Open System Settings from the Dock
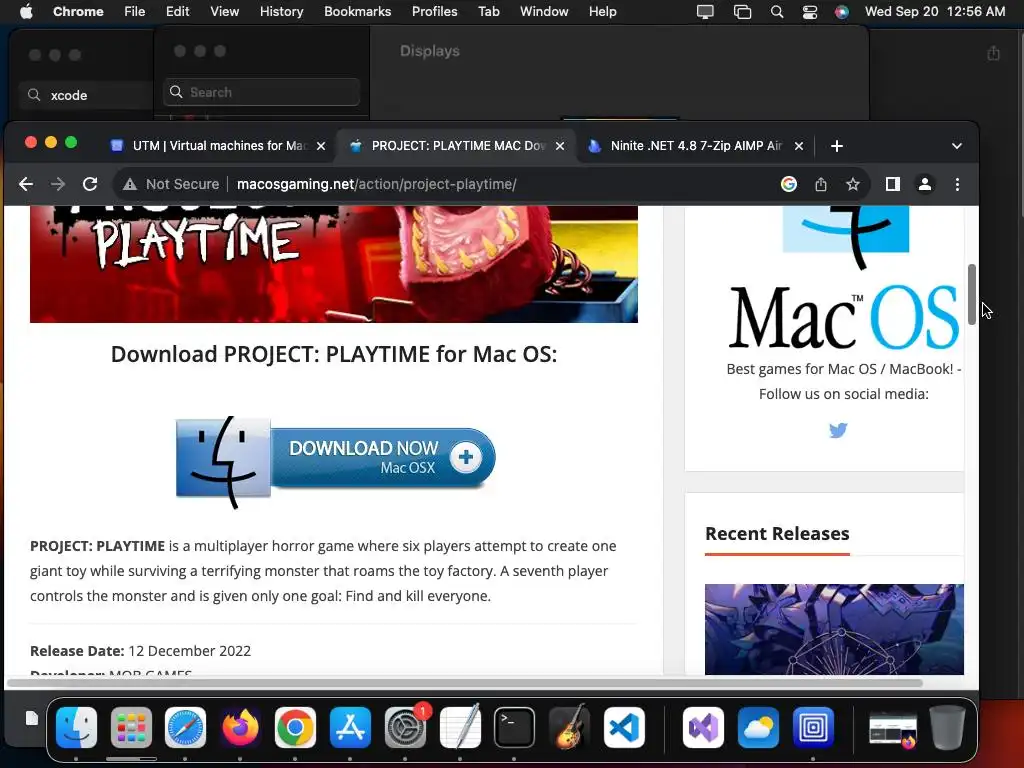 (405, 728)
